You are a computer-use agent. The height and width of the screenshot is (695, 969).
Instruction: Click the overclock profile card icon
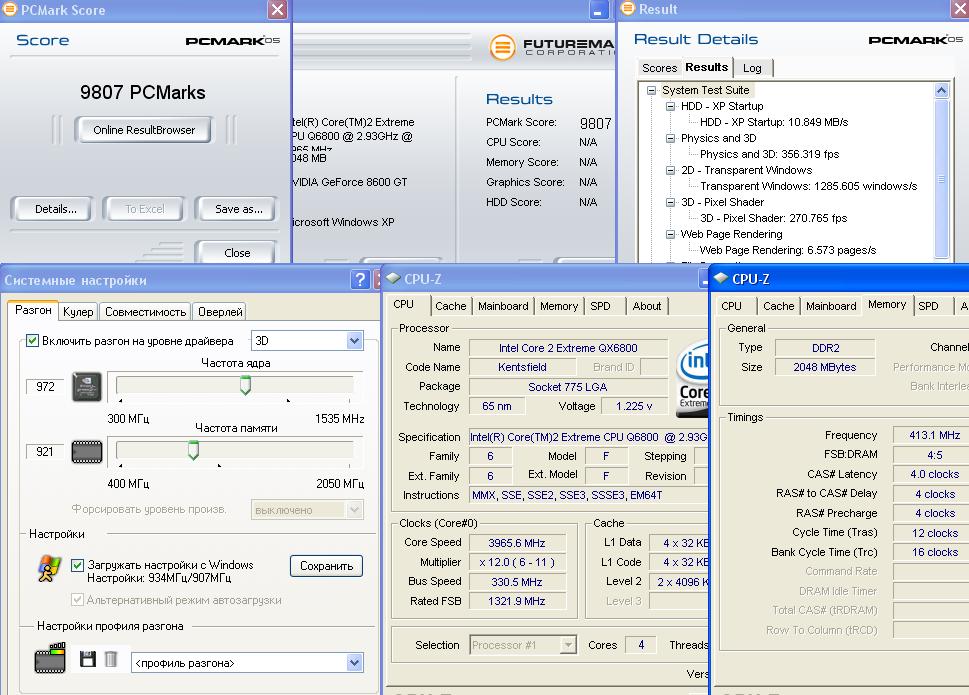[x=50, y=658]
